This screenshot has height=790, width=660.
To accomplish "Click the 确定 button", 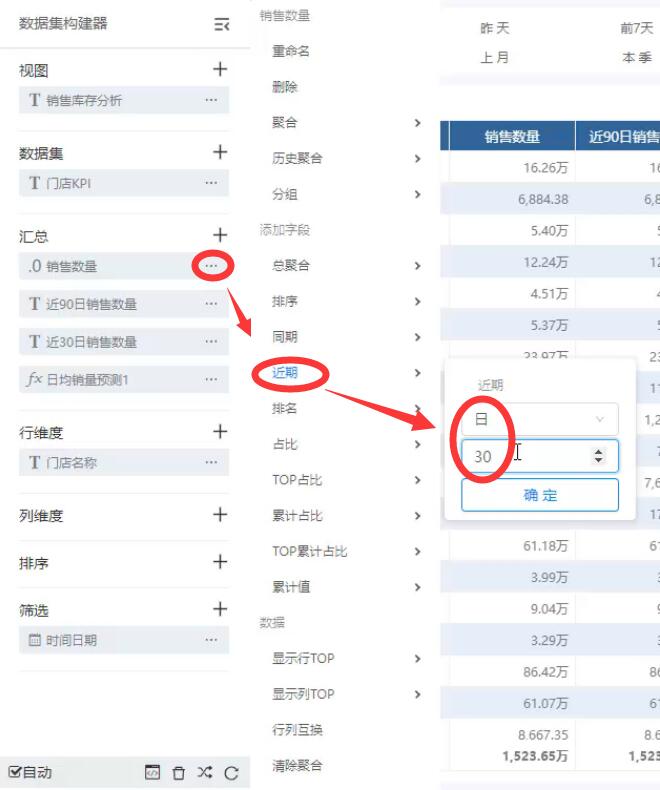I will 540,495.
